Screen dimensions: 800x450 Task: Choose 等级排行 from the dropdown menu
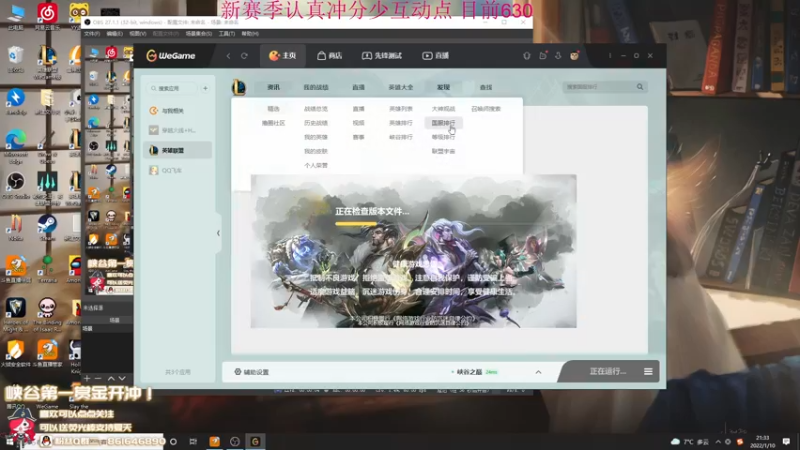point(443,137)
